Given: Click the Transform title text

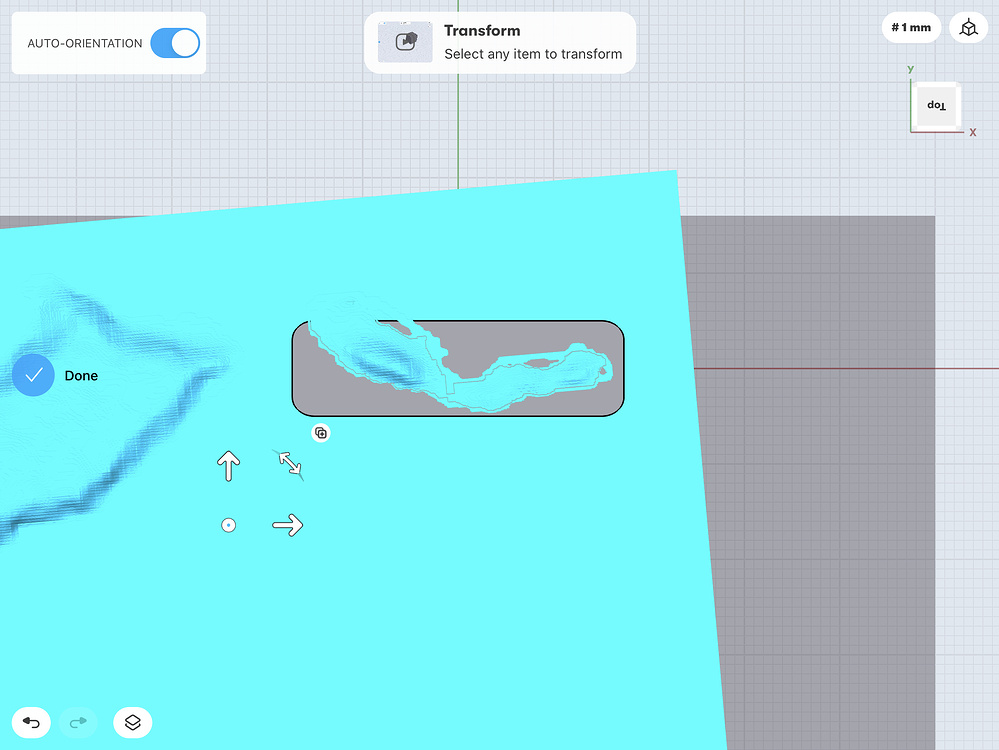Looking at the screenshot, I should pyautogui.click(x=482, y=31).
